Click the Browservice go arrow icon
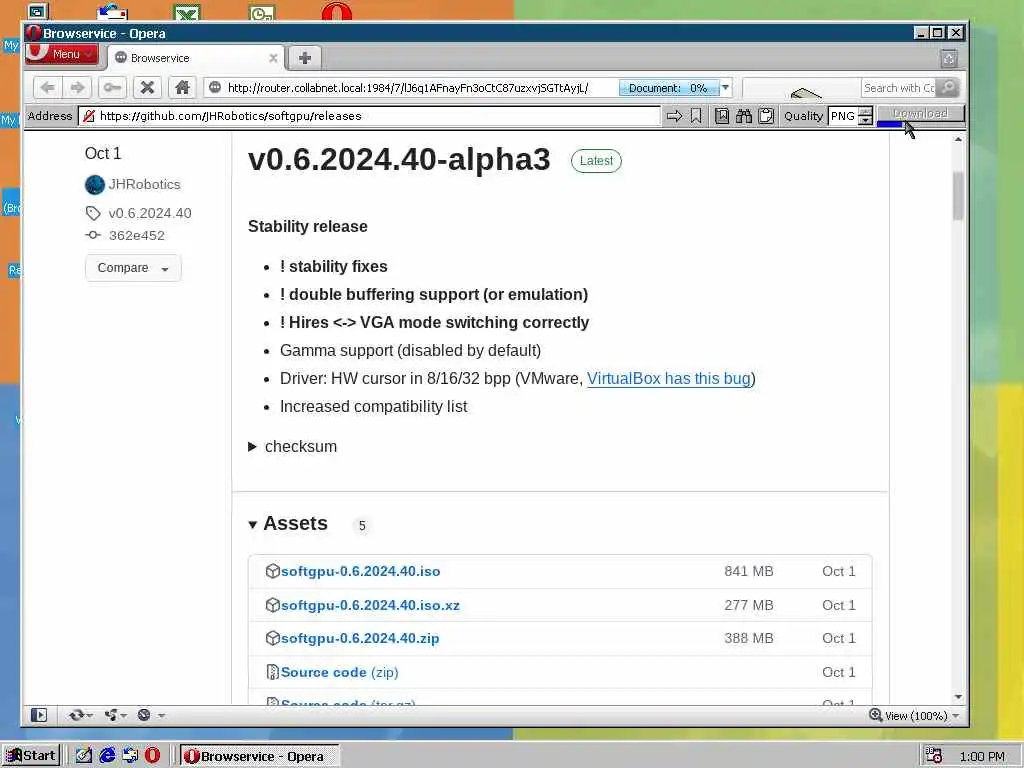 674,116
